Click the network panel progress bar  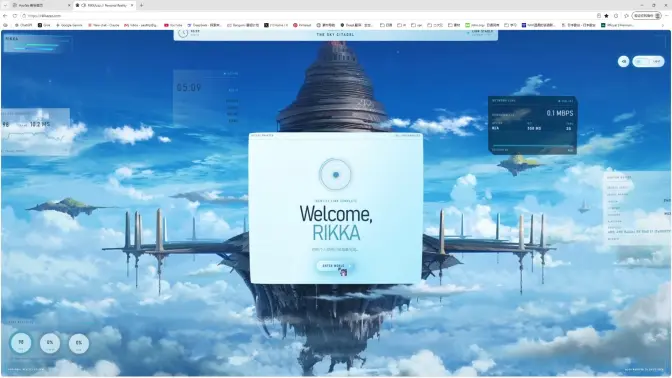pos(532,146)
